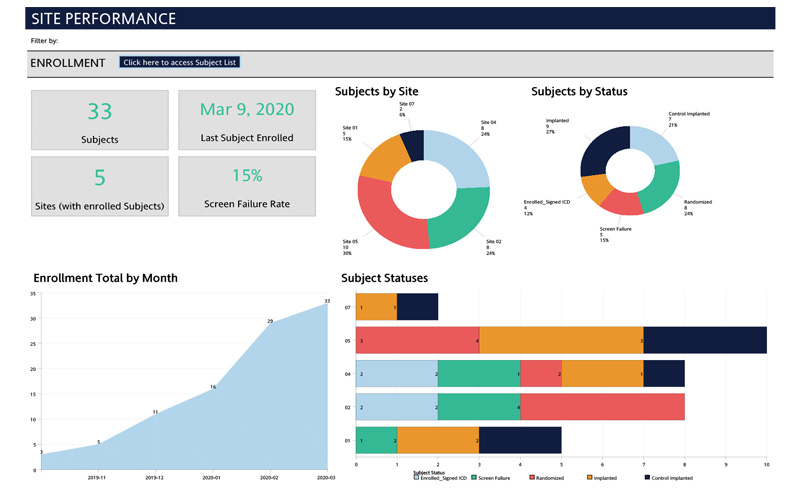Select the light blue bar segment in row 02
800x500 pixels.
(x=396, y=405)
